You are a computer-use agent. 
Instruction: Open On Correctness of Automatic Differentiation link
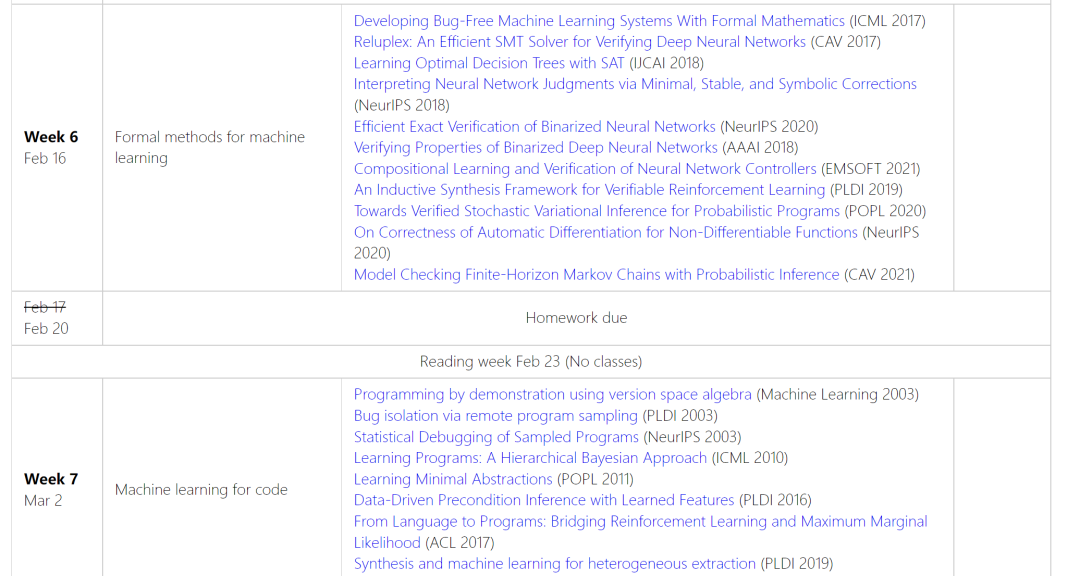605,232
